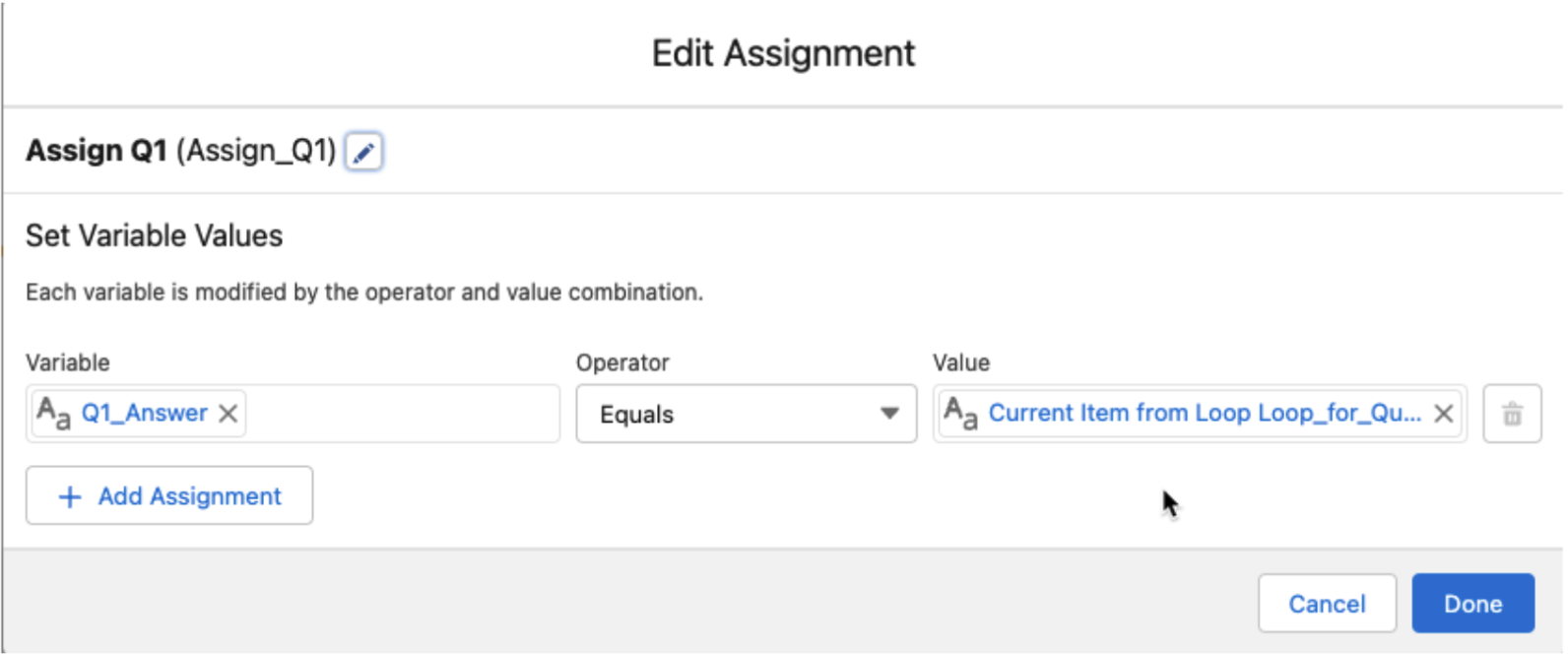Viewport: 1568px width, 654px height.
Task: Delete the assignment row with trash icon
Action: [x=1512, y=414]
